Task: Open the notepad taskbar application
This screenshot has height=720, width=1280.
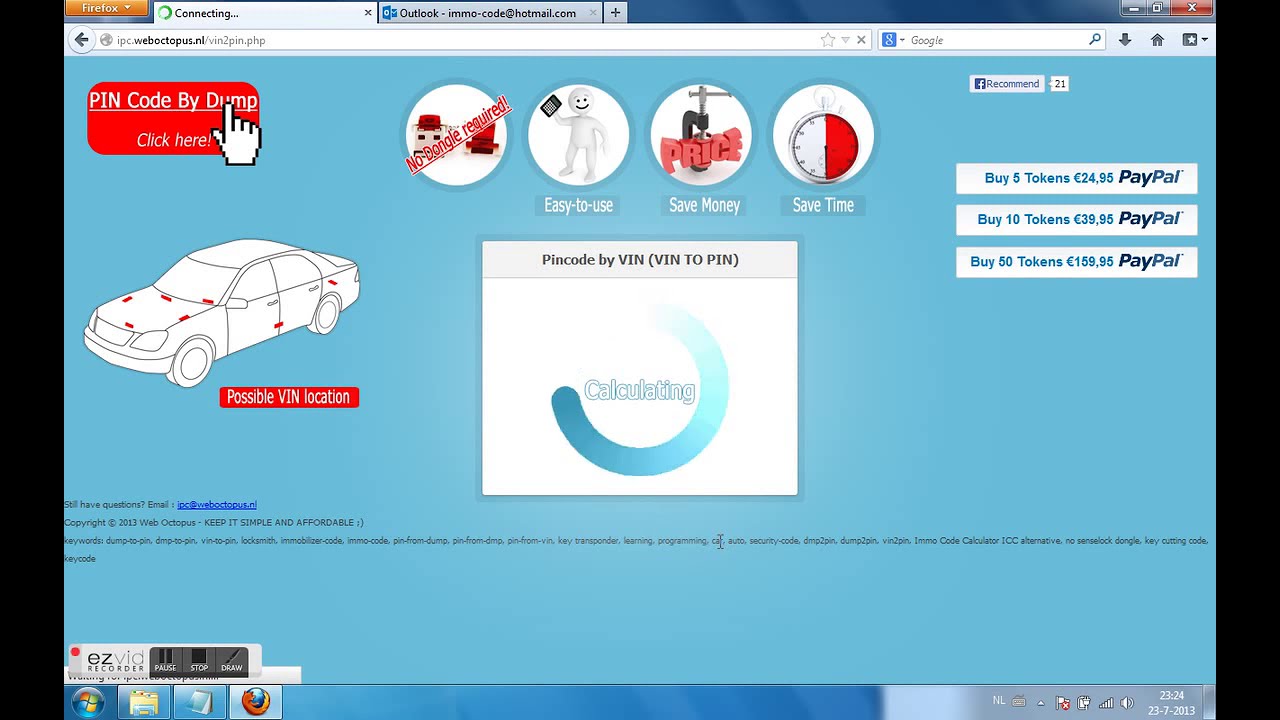Action: (x=199, y=702)
